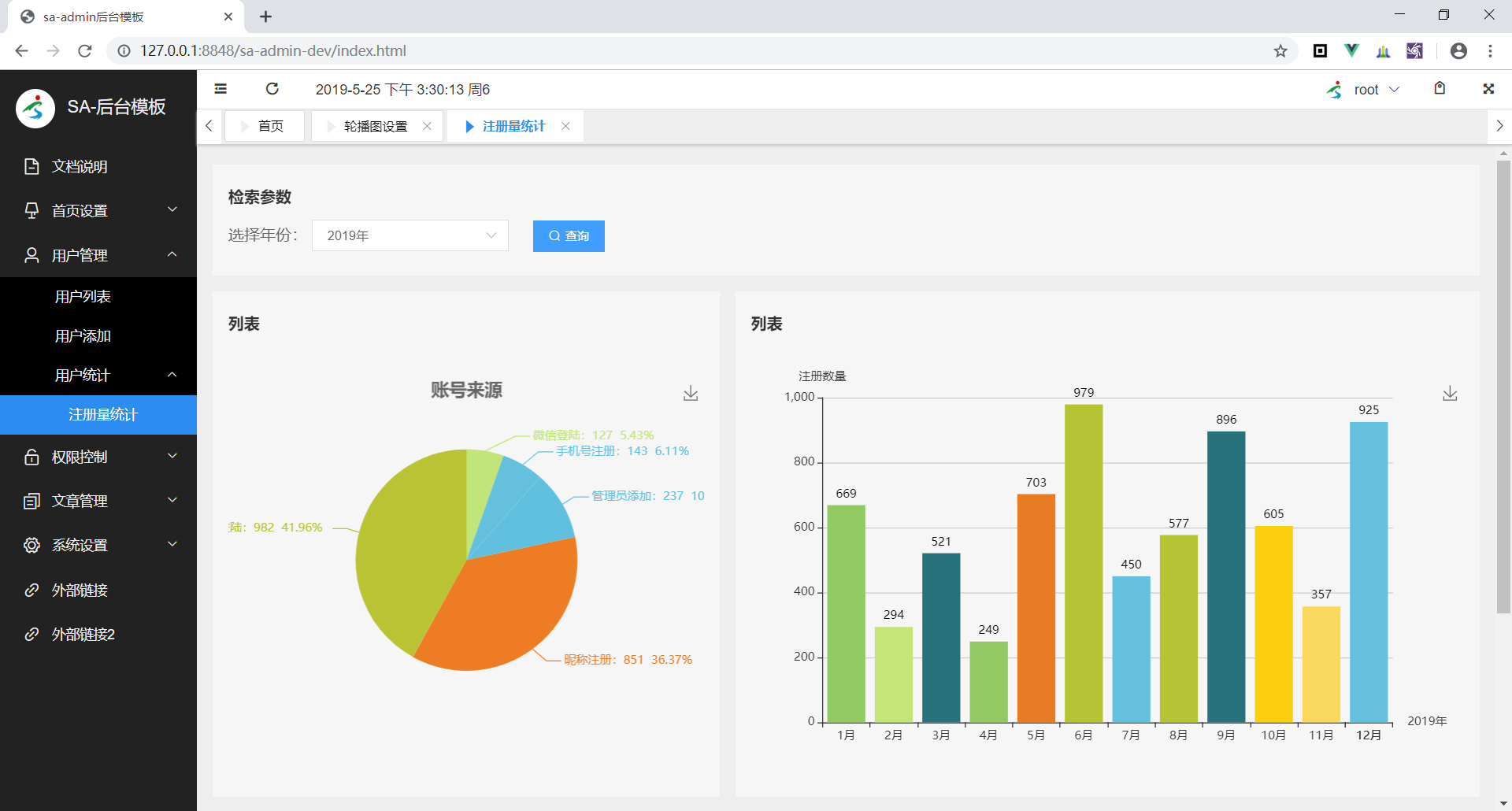The width and height of the screenshot is (1512, 811).
Task: Reload the page in the browser toolbar
Action: [85, 51]
